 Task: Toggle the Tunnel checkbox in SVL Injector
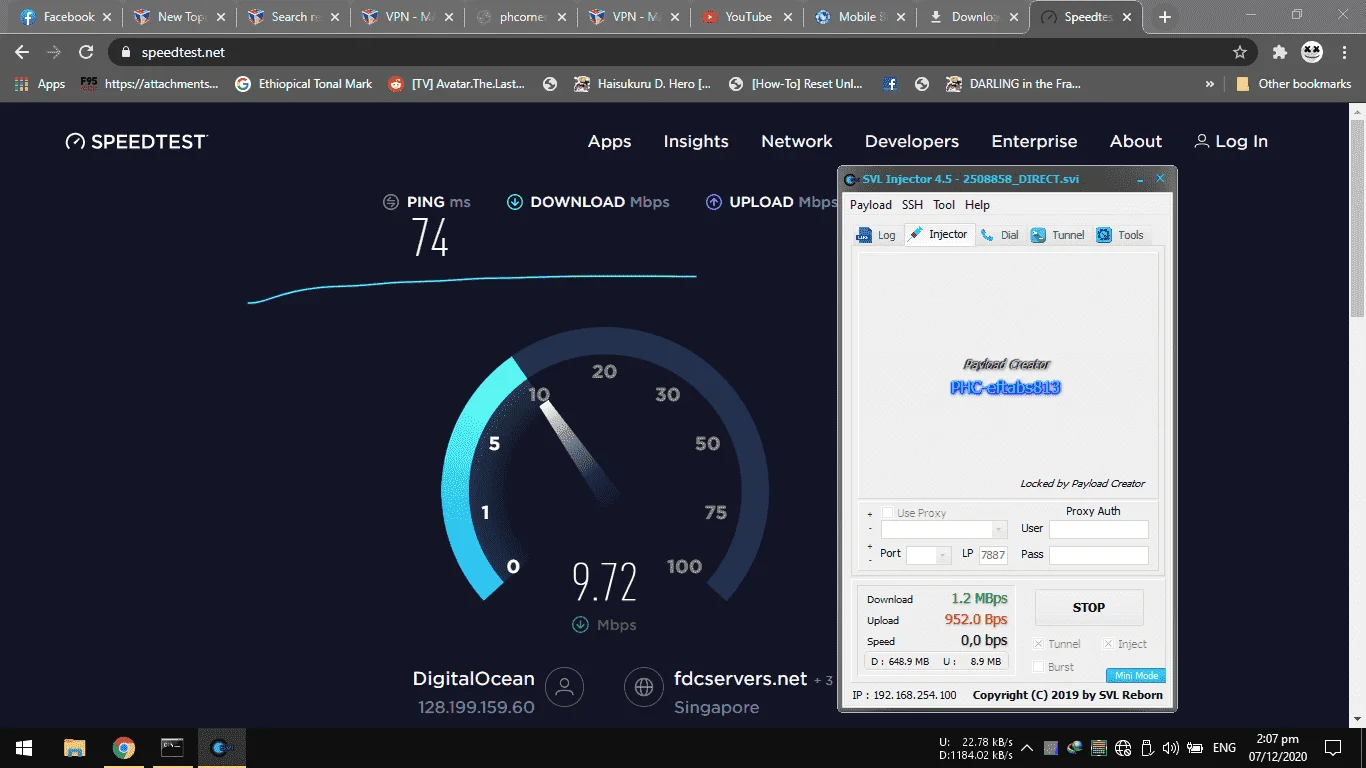pyautogui.click(x=1039, y=644)
